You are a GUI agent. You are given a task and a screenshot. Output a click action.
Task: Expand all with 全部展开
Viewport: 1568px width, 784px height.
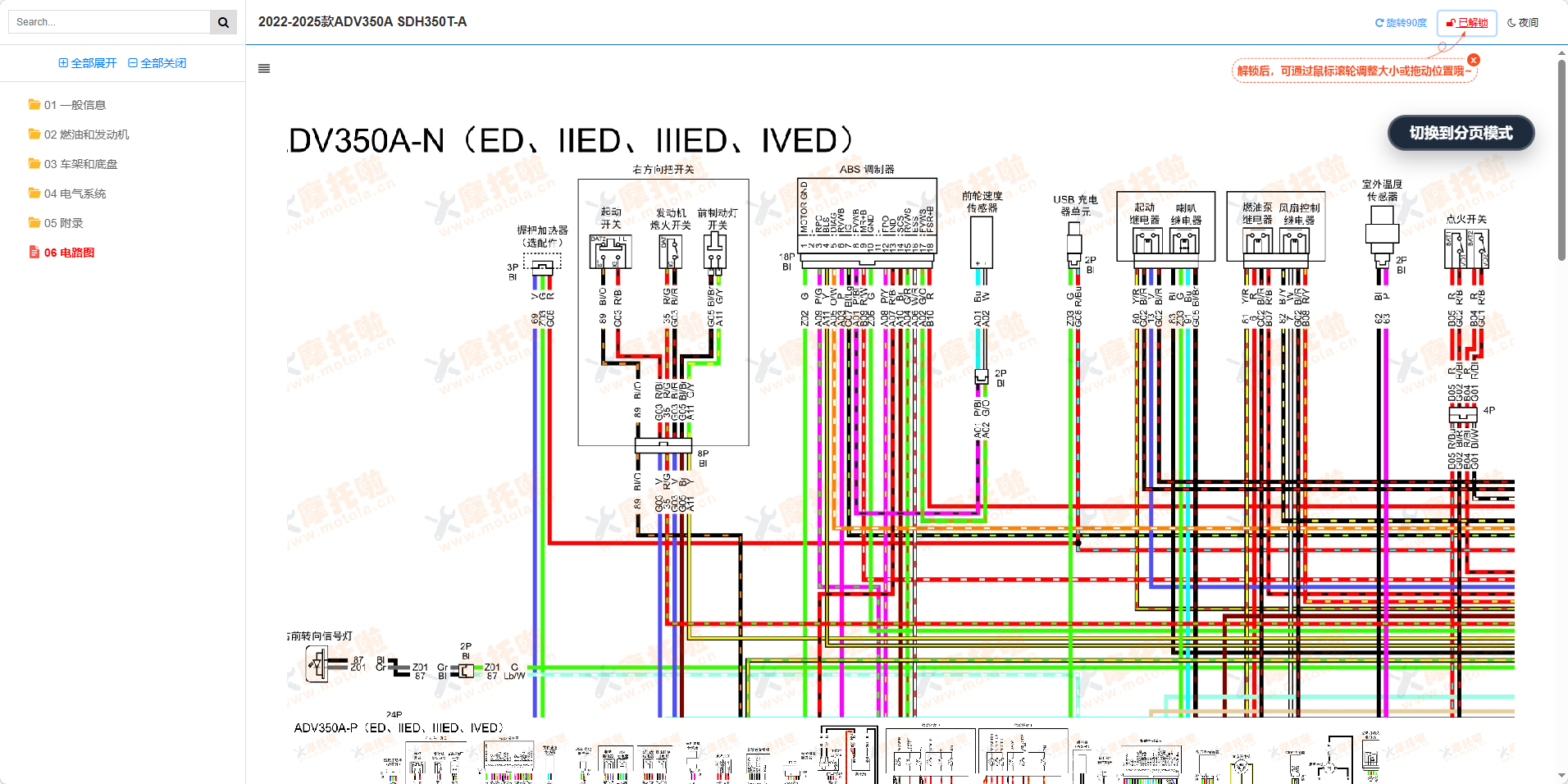(x=88, y=63)
